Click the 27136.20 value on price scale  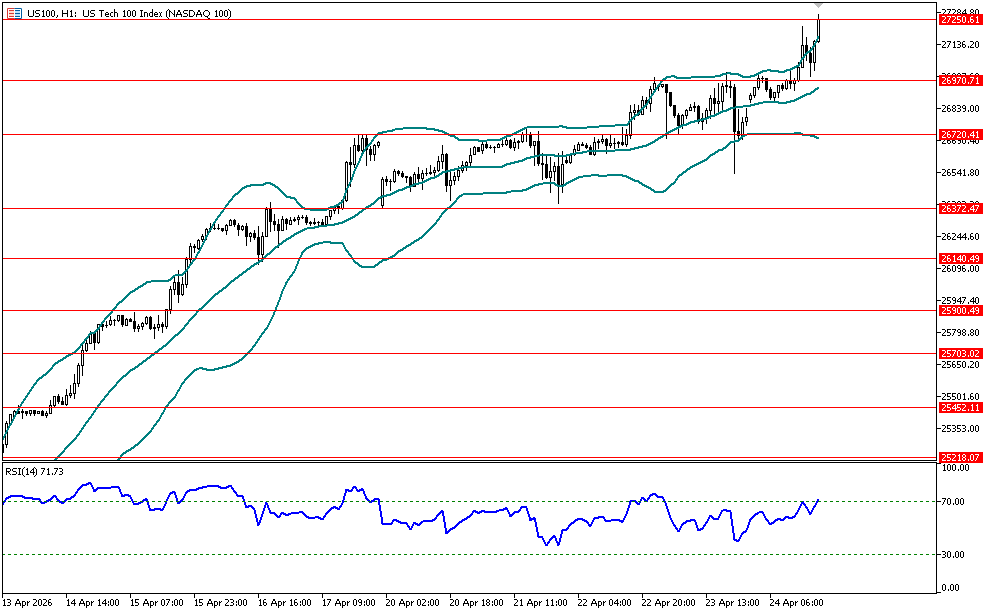click(959, 45)
